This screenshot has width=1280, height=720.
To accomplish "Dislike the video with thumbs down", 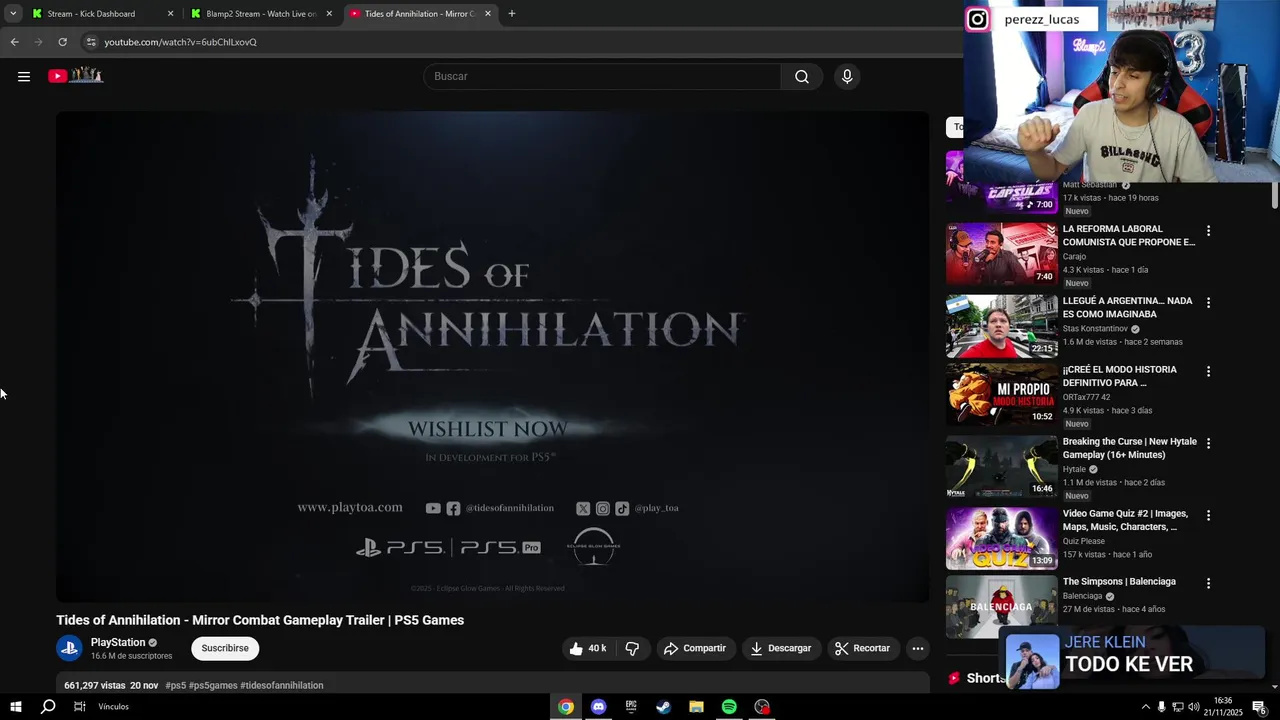I will [x=632, y=648].
